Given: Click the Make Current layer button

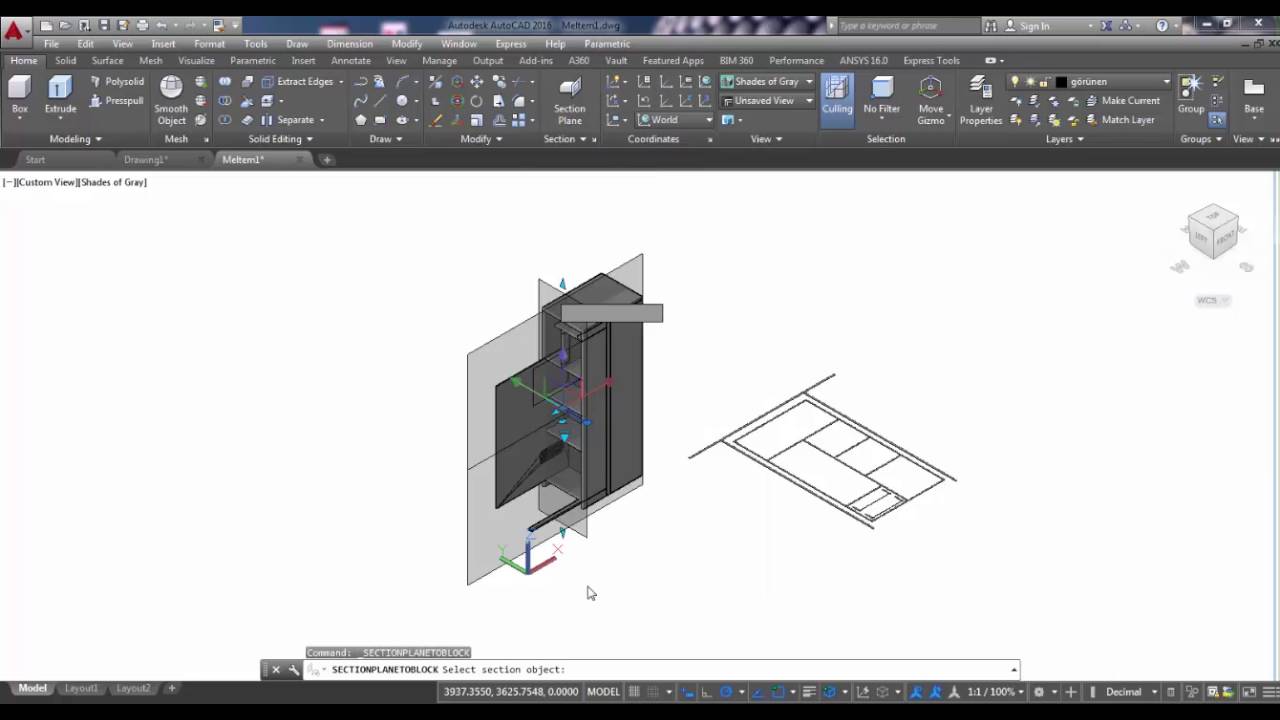Looking at the screenshot, I should 1121,101.
